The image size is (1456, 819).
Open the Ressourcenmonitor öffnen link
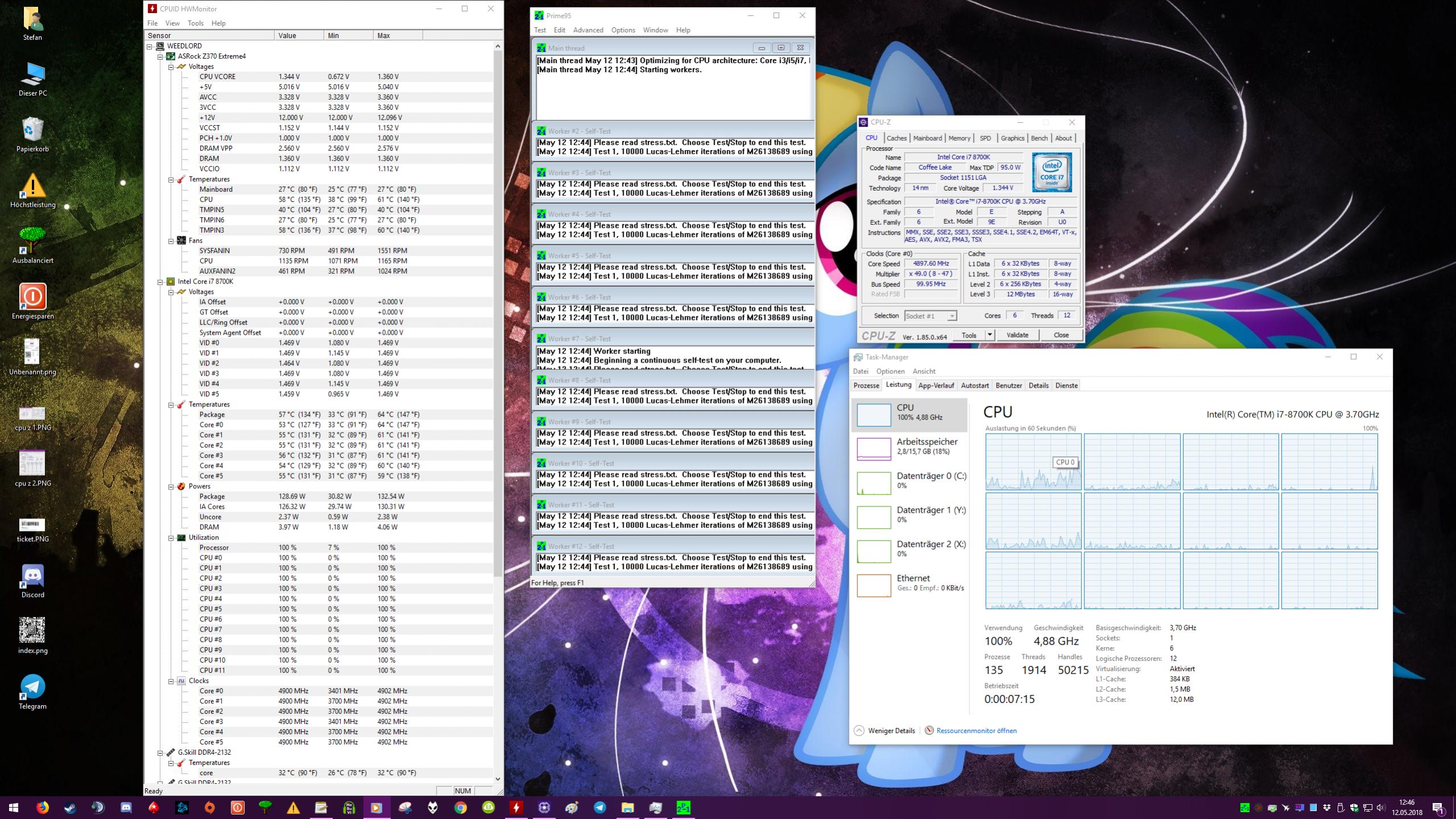(976, 731)
